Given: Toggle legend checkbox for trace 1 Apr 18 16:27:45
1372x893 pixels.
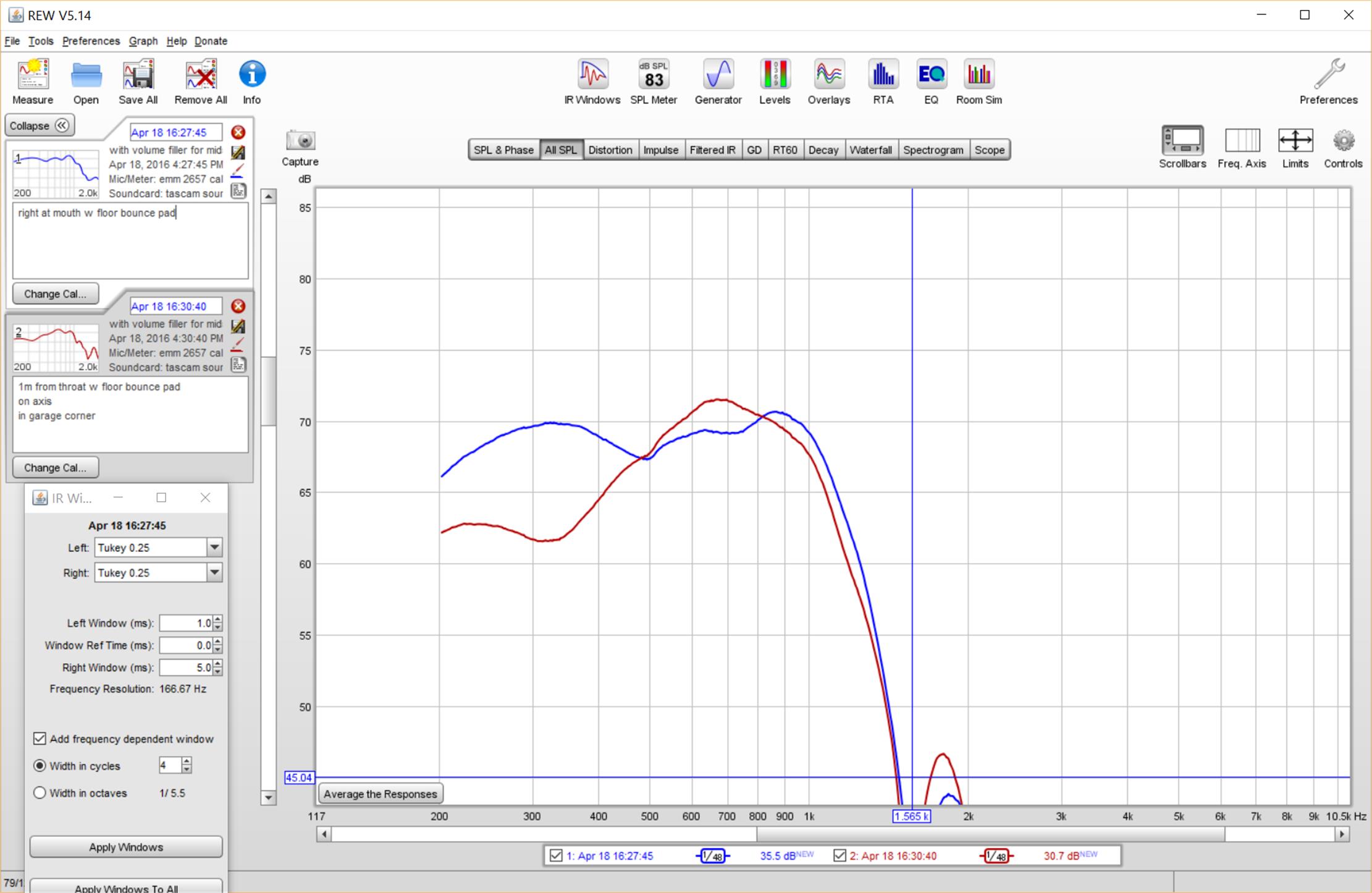Looking at the screenshot, I should coord(555,855).
